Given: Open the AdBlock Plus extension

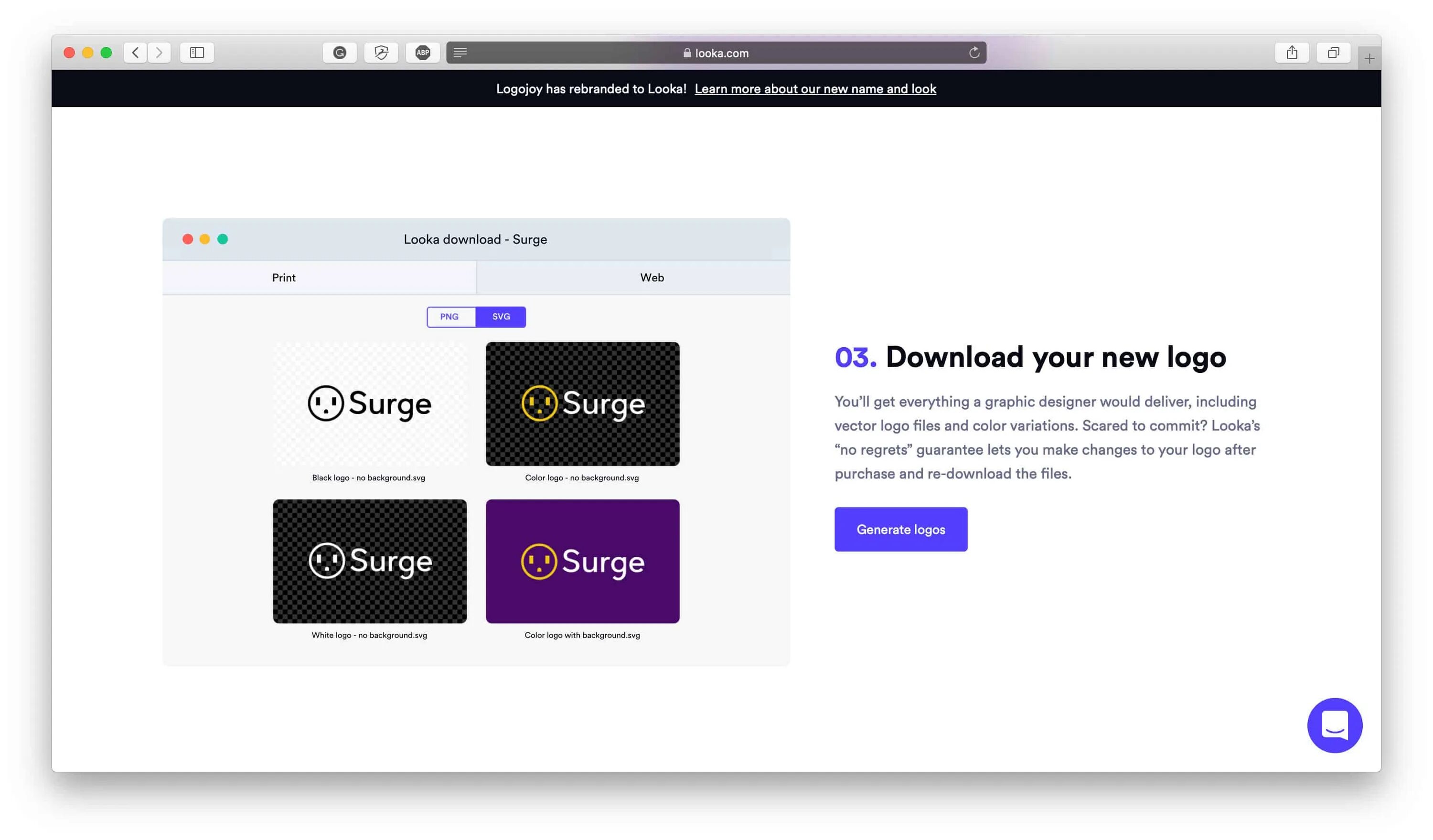Looking at the screenshot, I should 423,53.
